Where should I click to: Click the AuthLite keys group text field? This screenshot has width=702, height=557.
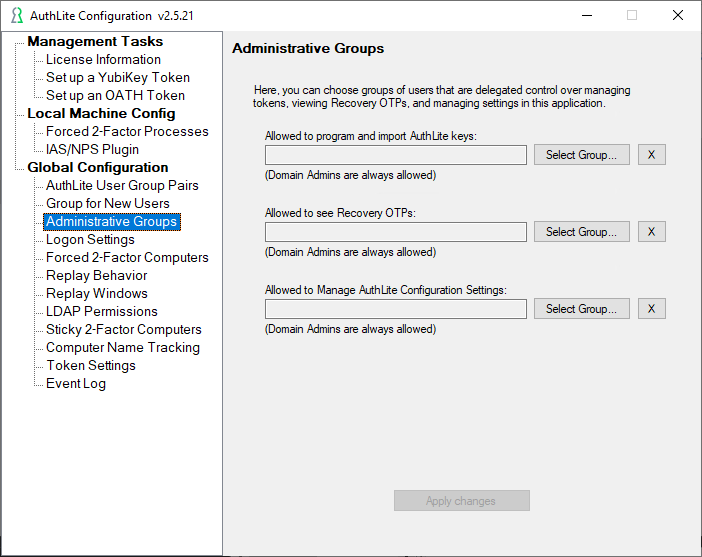(x=396, y=155)
